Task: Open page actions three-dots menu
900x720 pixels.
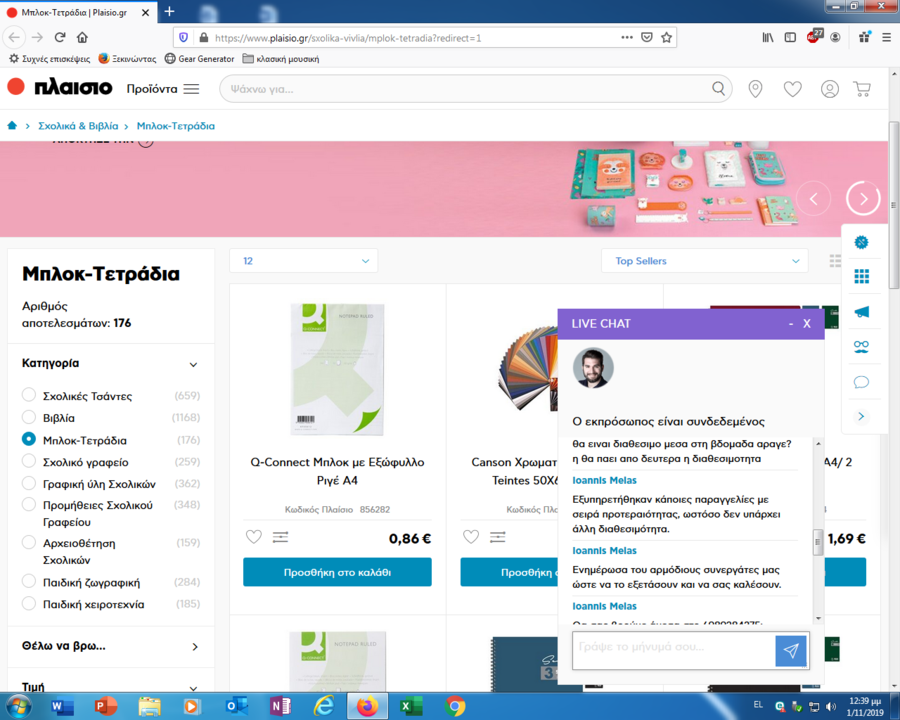Action: coord(627,37)
